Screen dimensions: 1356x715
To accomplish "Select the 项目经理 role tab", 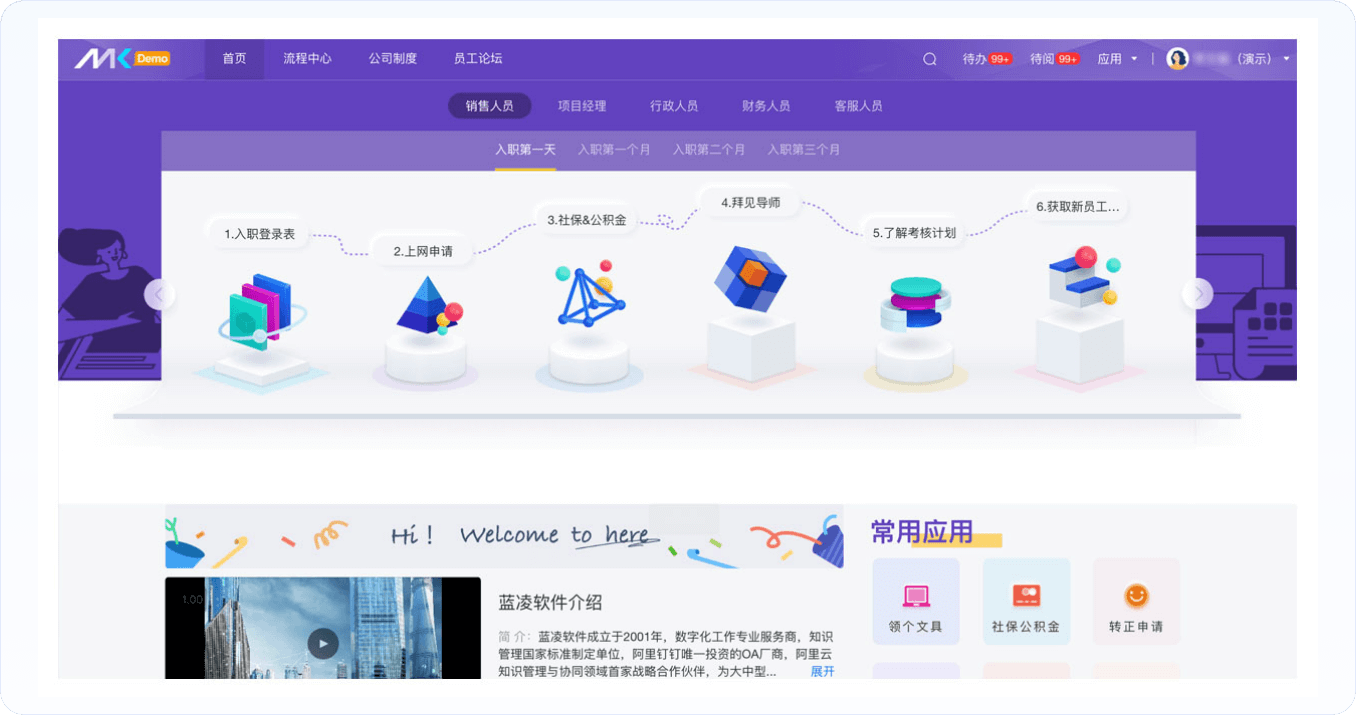I will click(x=582, y=106).
